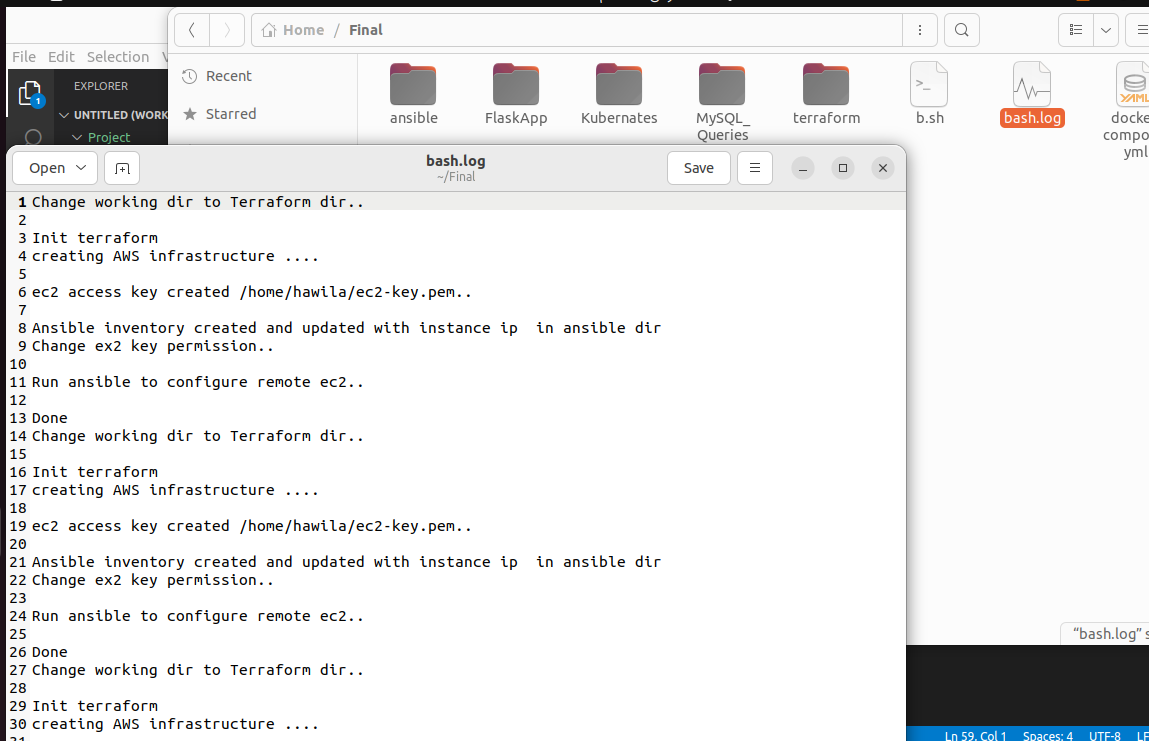Maximize the bash.log editor window

click(x=843, y=169)
